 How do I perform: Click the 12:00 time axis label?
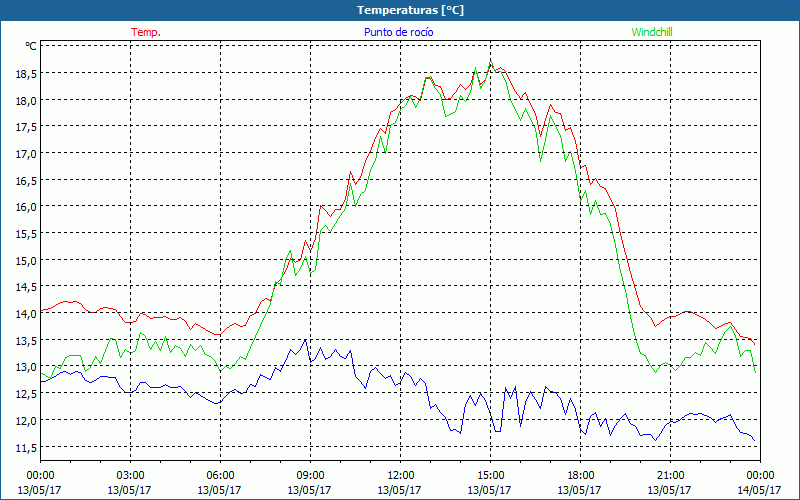pyautogui.click(x=401, y=475)
